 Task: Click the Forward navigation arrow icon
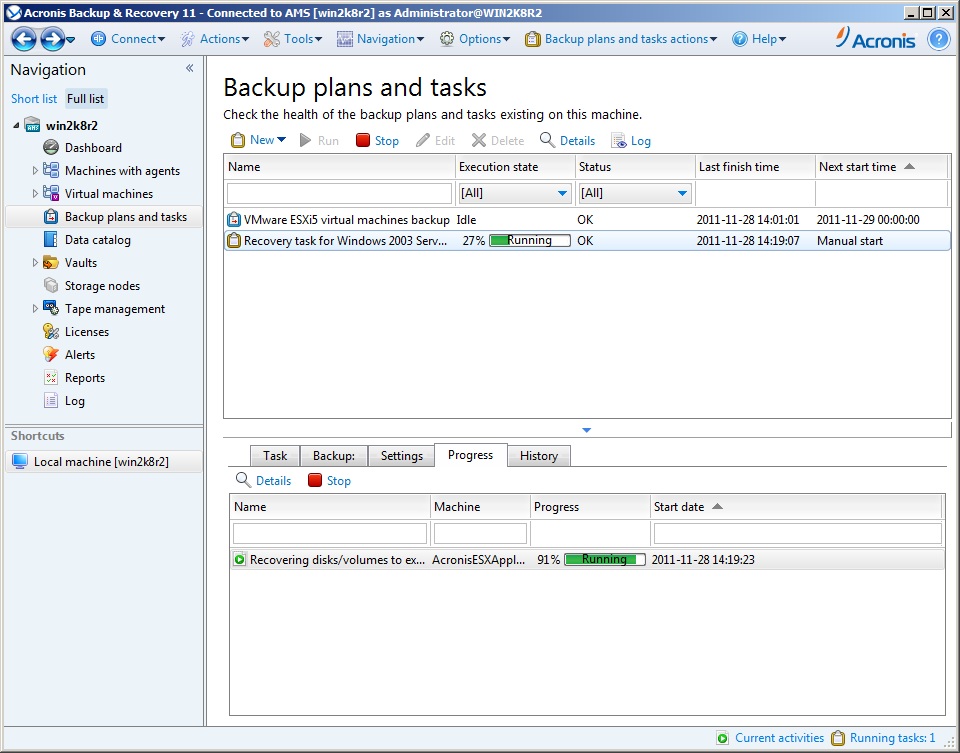[52, 39]
